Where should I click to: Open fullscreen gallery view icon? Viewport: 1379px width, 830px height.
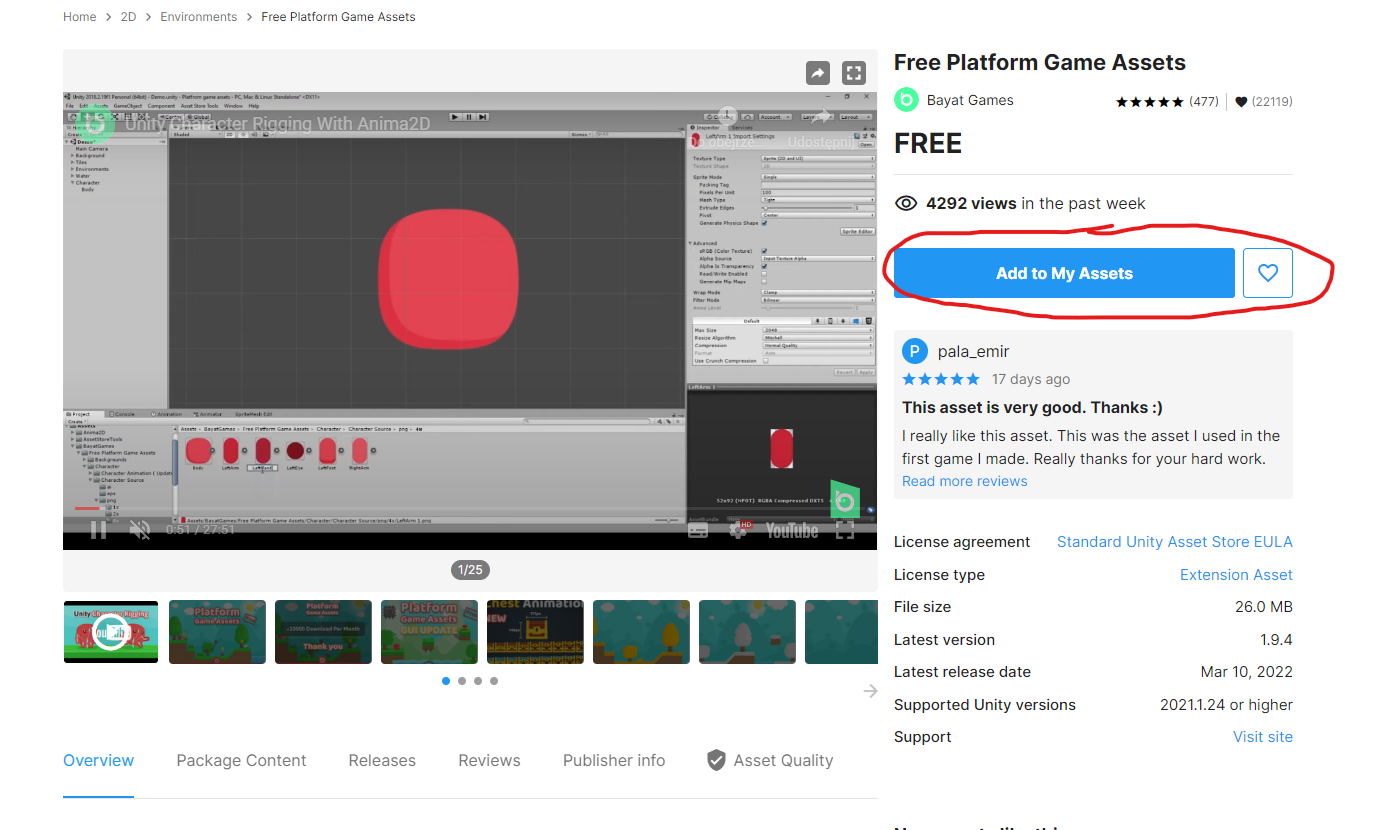(x=853, y=73)
